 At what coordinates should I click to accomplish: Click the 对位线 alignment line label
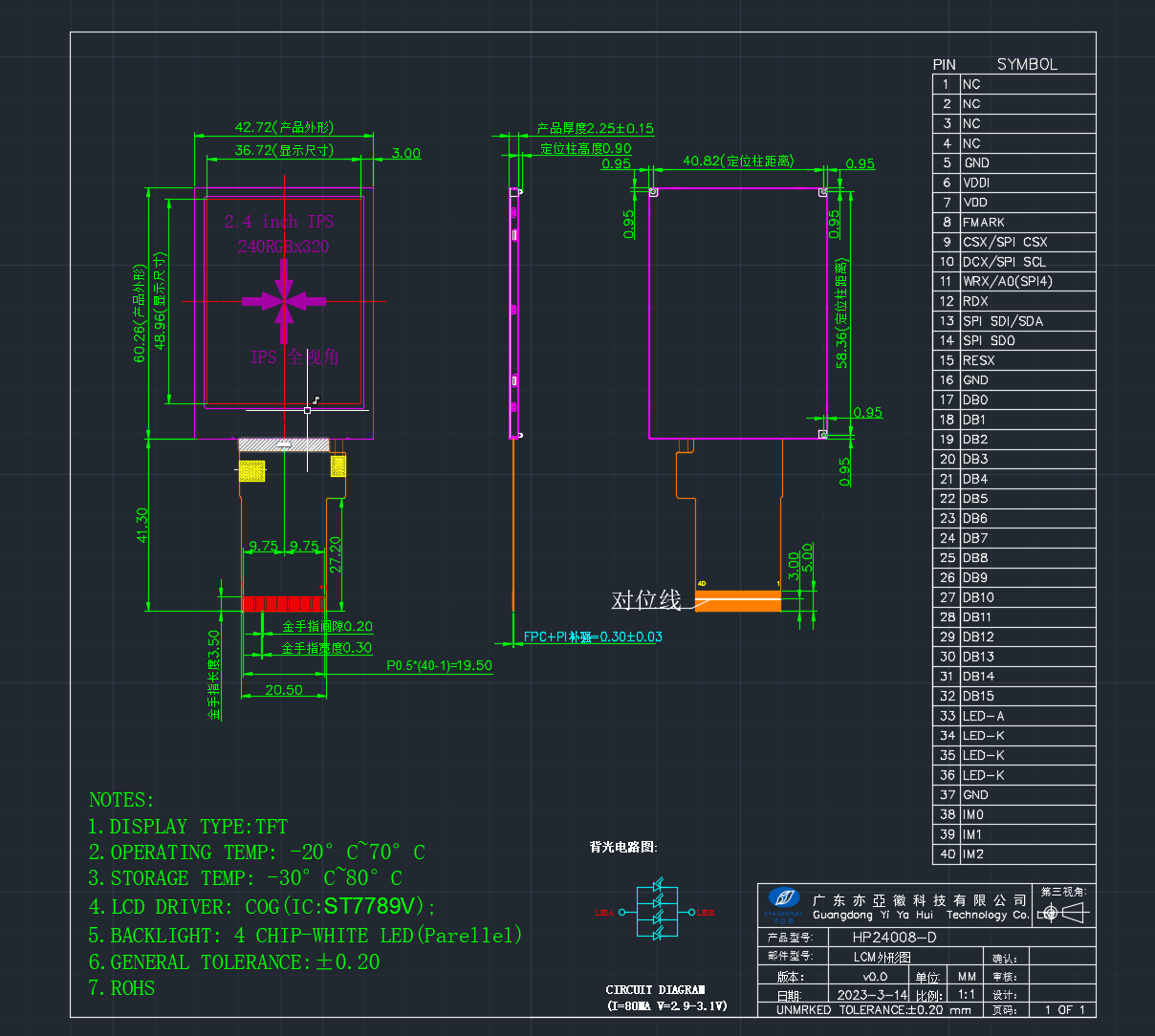pyautogui.click(x=646, y=600)
